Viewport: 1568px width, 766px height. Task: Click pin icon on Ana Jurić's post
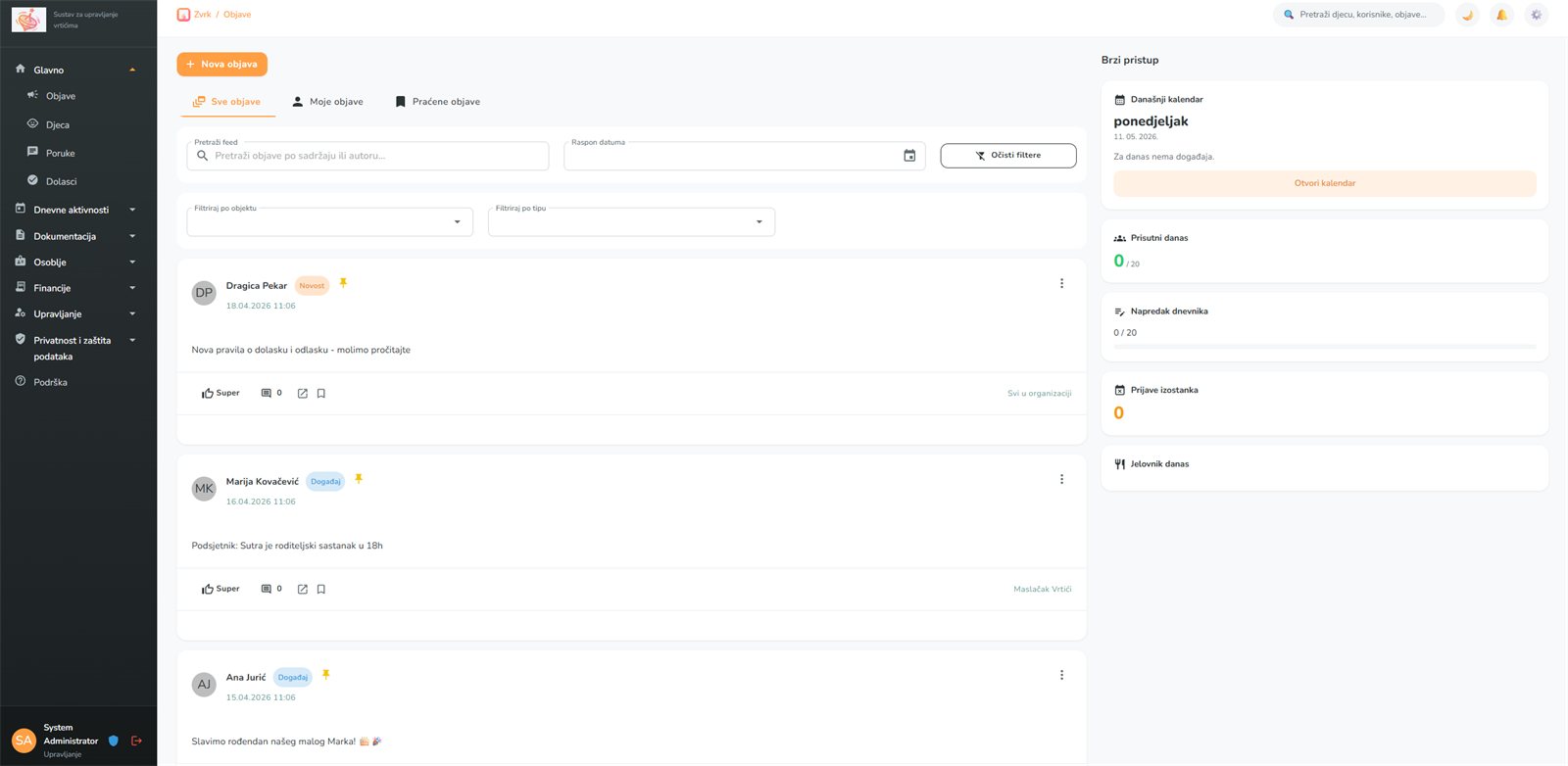point(325,675)
